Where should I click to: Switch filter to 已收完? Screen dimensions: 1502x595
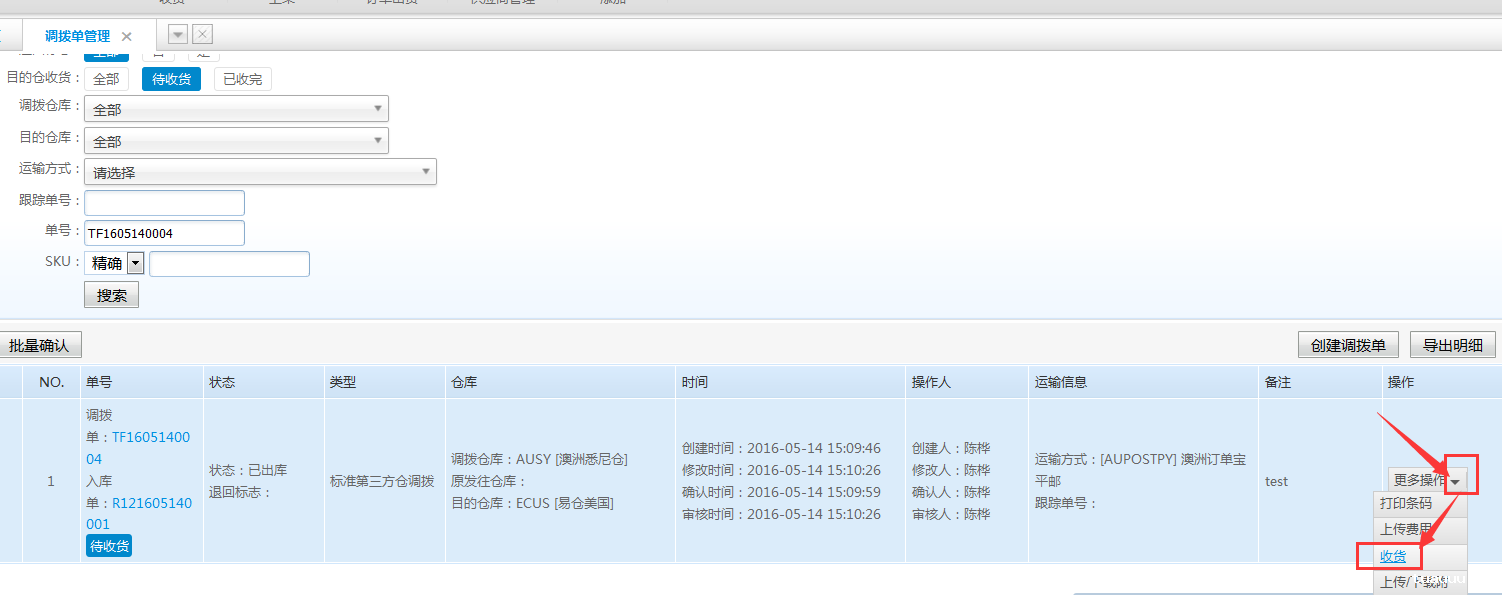(x=242, y=78)
